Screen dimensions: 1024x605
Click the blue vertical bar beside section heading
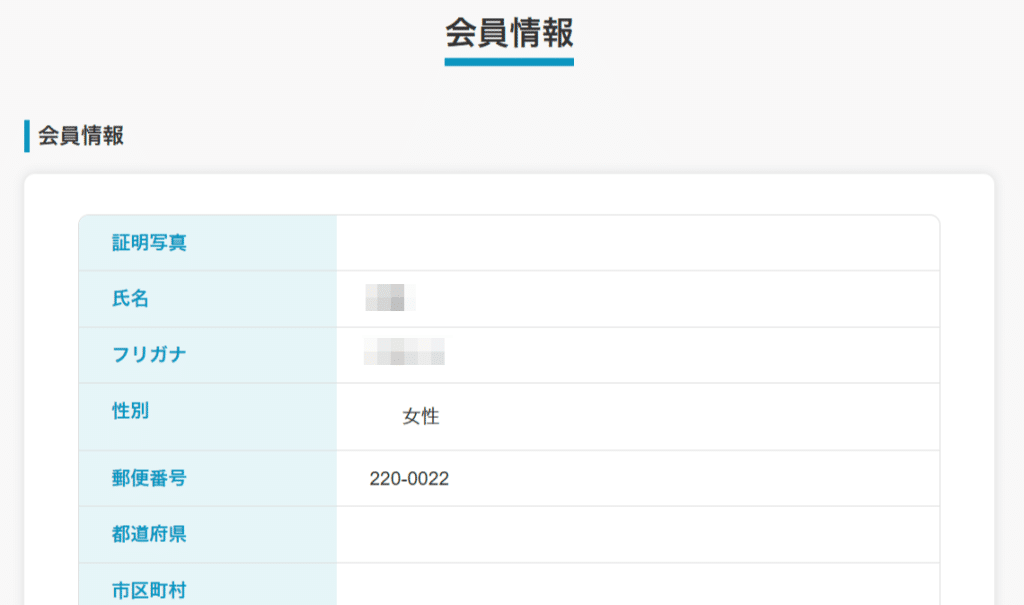27,136
